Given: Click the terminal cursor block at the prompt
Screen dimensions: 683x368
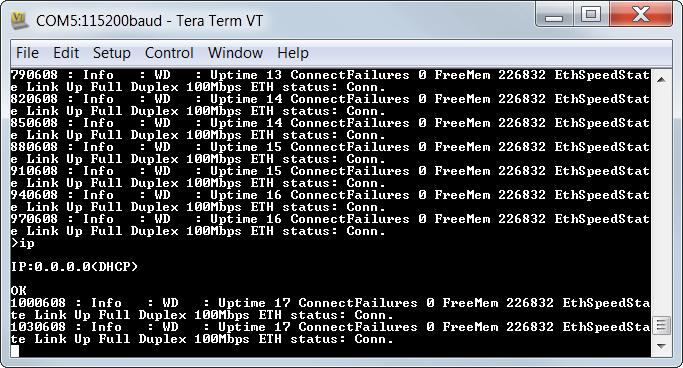Looking at the screenshot, I should (x=15, y=351).
